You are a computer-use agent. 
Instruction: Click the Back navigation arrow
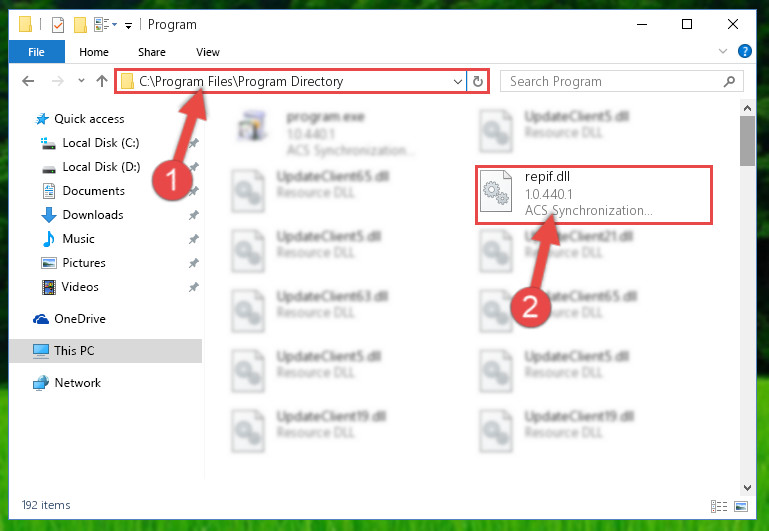pyautogui.click(x=28, y=81)
